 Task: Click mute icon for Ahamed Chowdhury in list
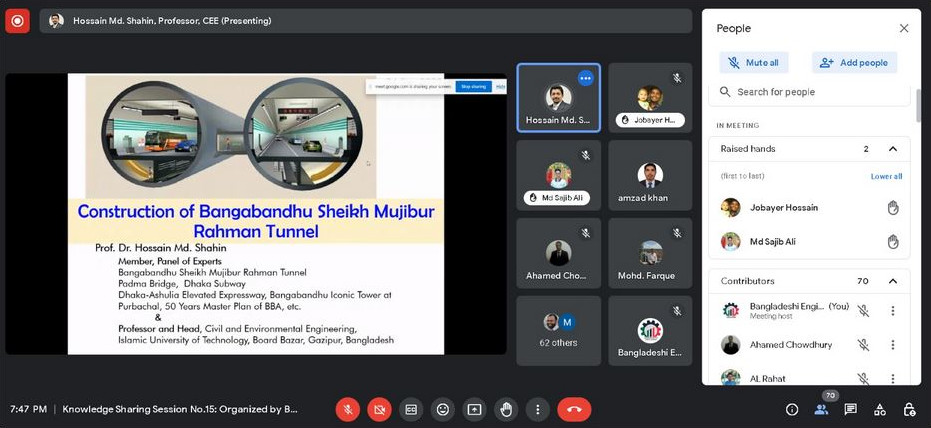pyautogui.click(x=863, y=345)
